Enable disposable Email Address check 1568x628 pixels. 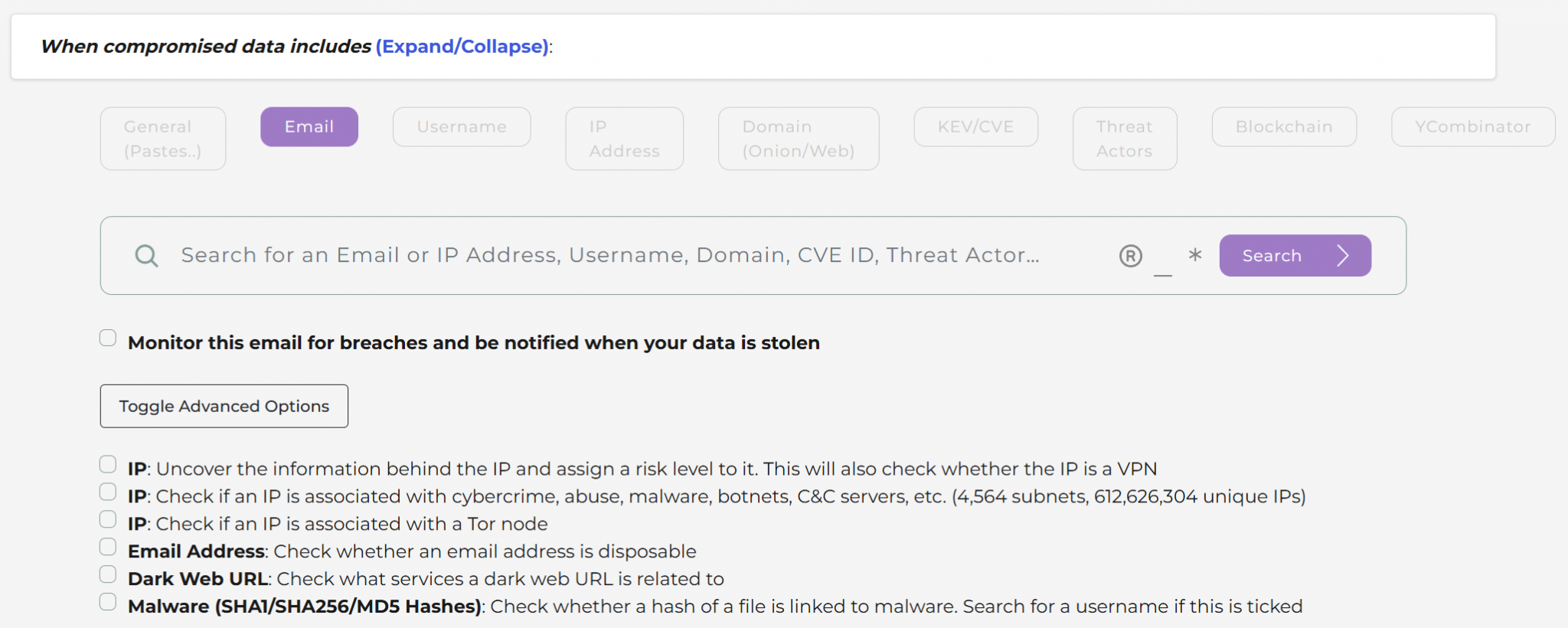(108, 547)
